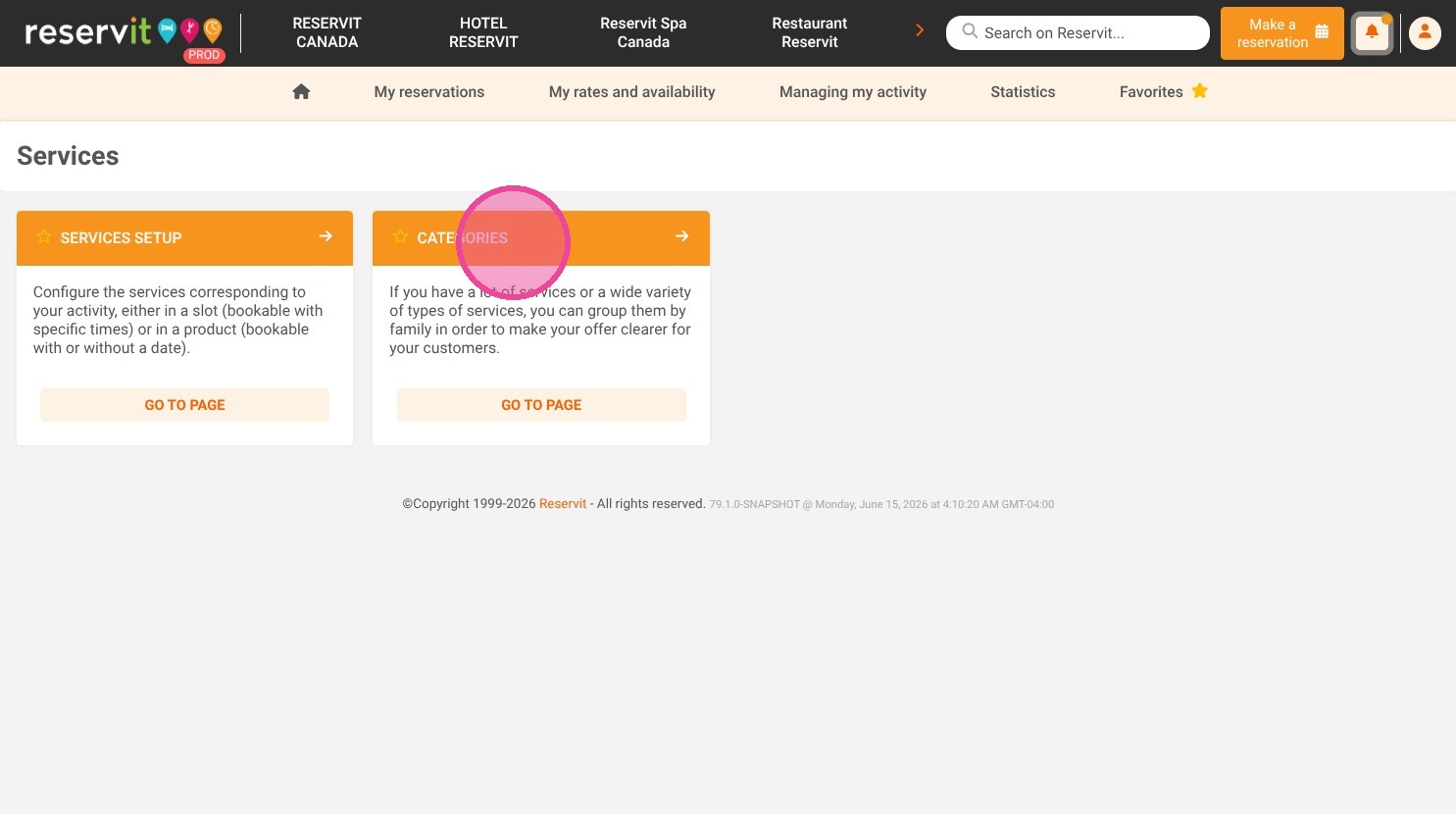The height and width of the screenshot is (814, 1456).
Task: Click the Categories arrow icon
Action: (x=682, y=236)
